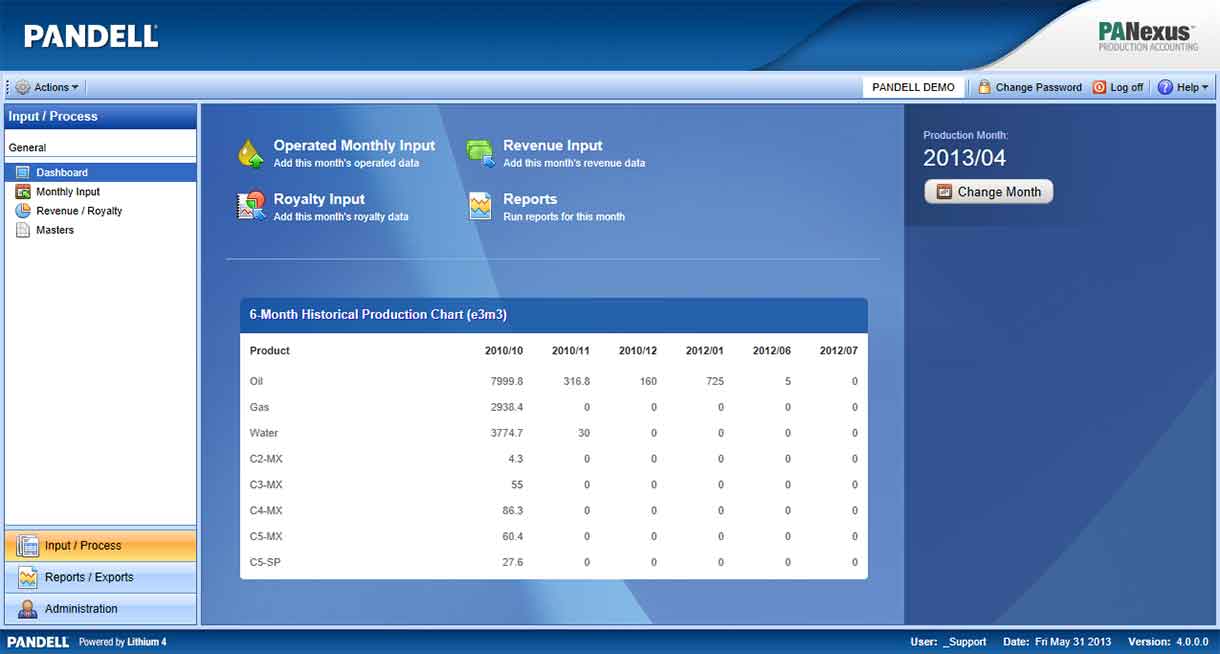This screenshot has width=1220, height=654.
Task: Click the Log off icon
Action: [1100, 87]
